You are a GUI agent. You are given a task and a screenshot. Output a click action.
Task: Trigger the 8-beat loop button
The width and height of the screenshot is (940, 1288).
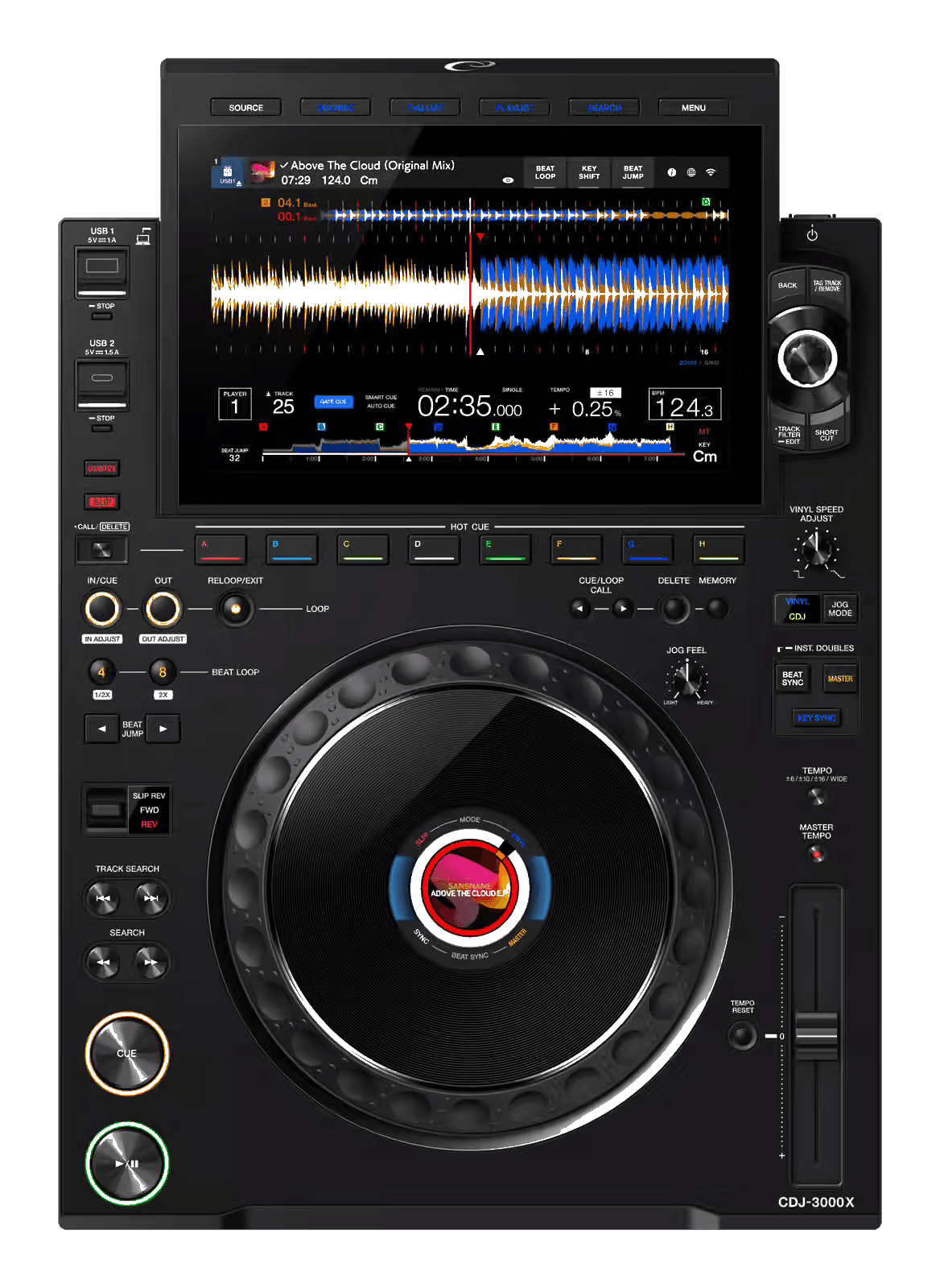163,671
